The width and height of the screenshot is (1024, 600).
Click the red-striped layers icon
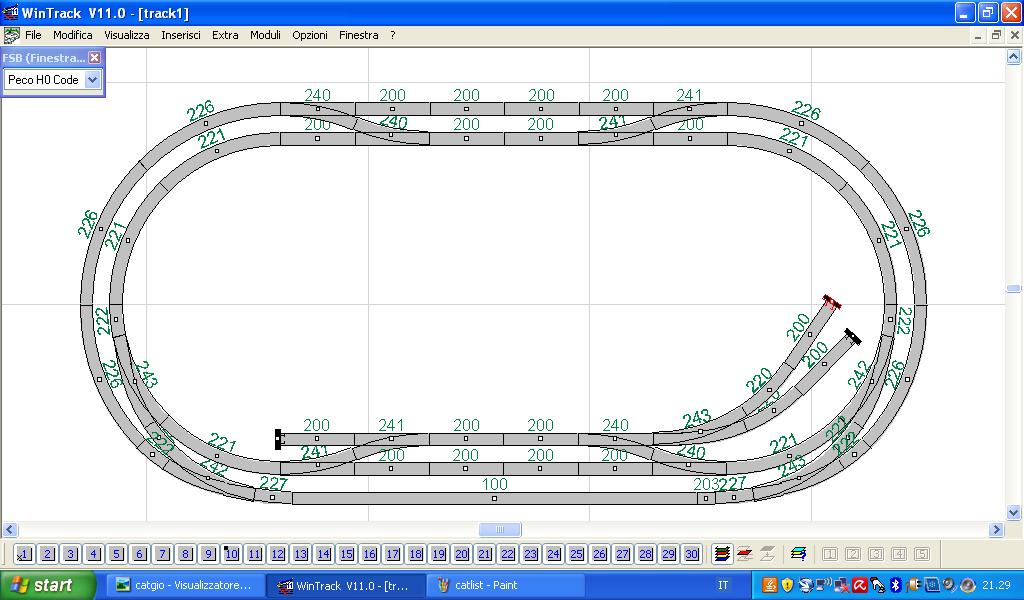[744, 554]
